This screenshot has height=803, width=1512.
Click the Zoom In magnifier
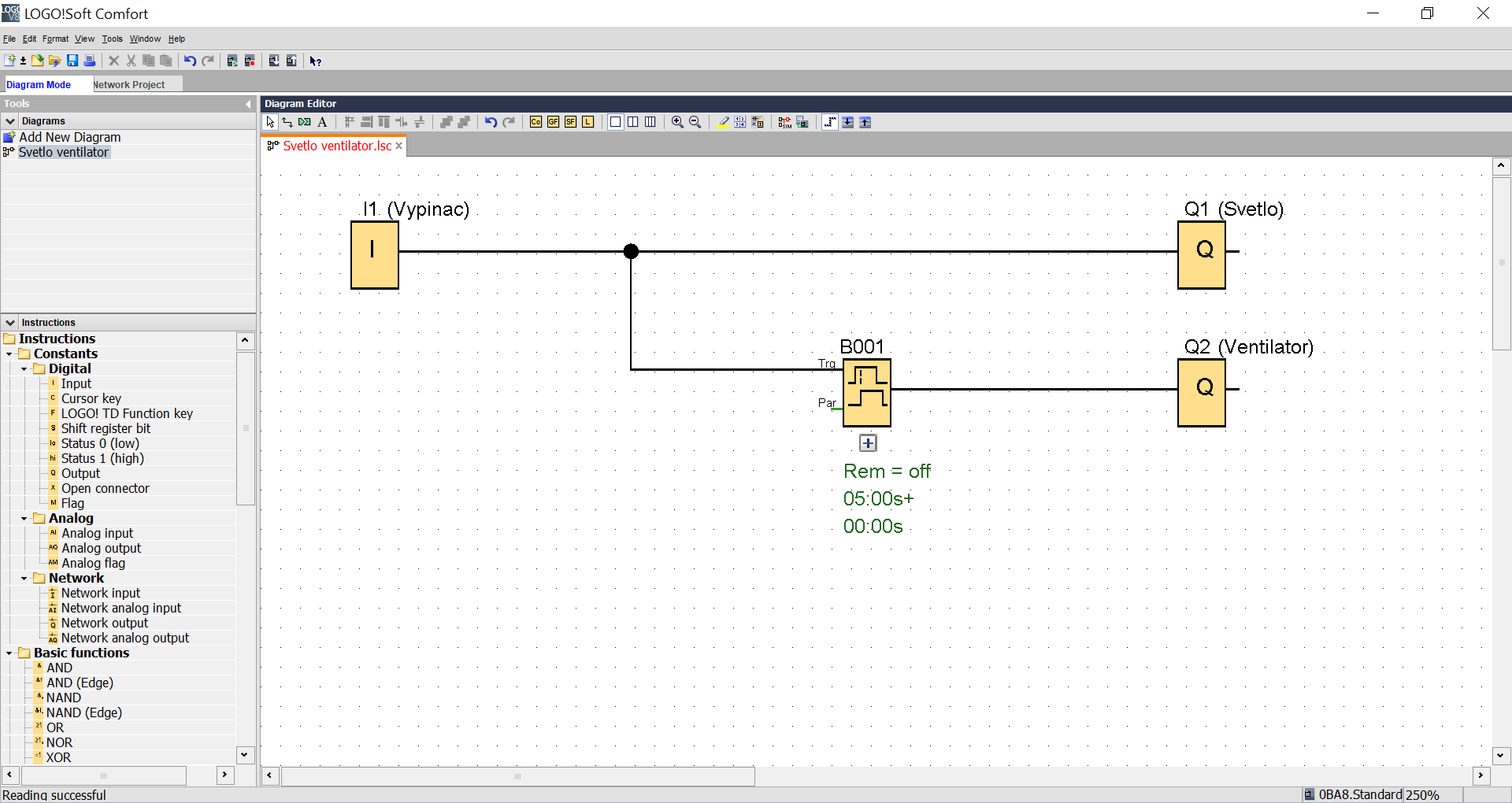click(x=677, y=122)
